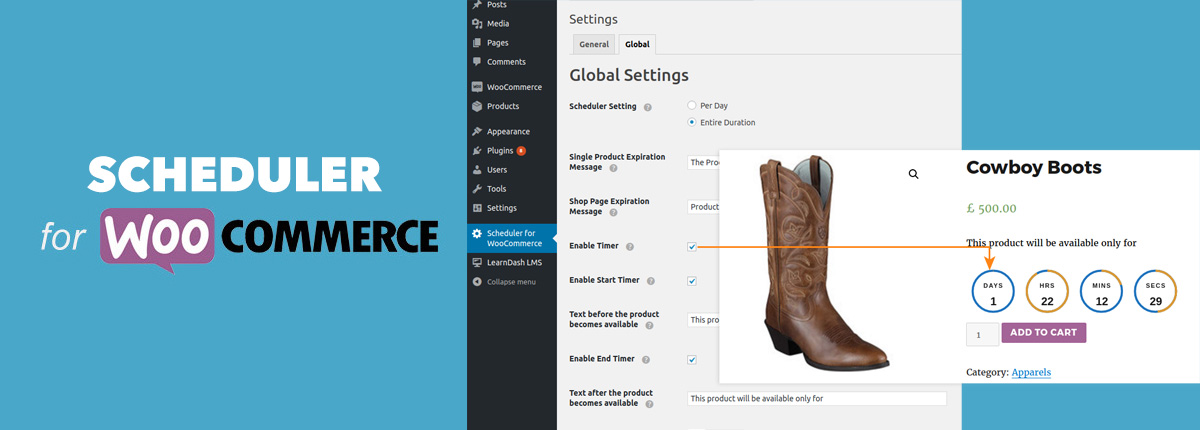
Task: Click the Scheduler gear icon in sidebar
Action: pos(477,233)
